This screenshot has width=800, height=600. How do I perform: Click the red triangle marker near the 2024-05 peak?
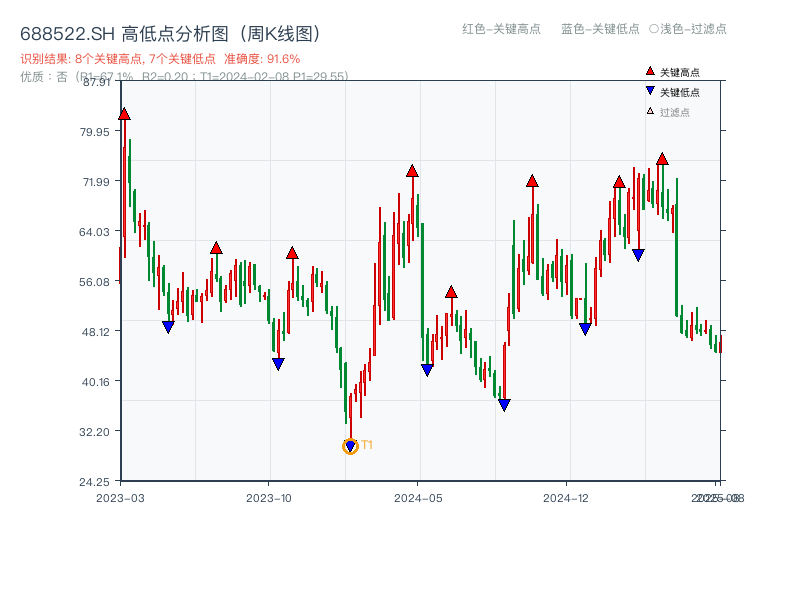412,171
